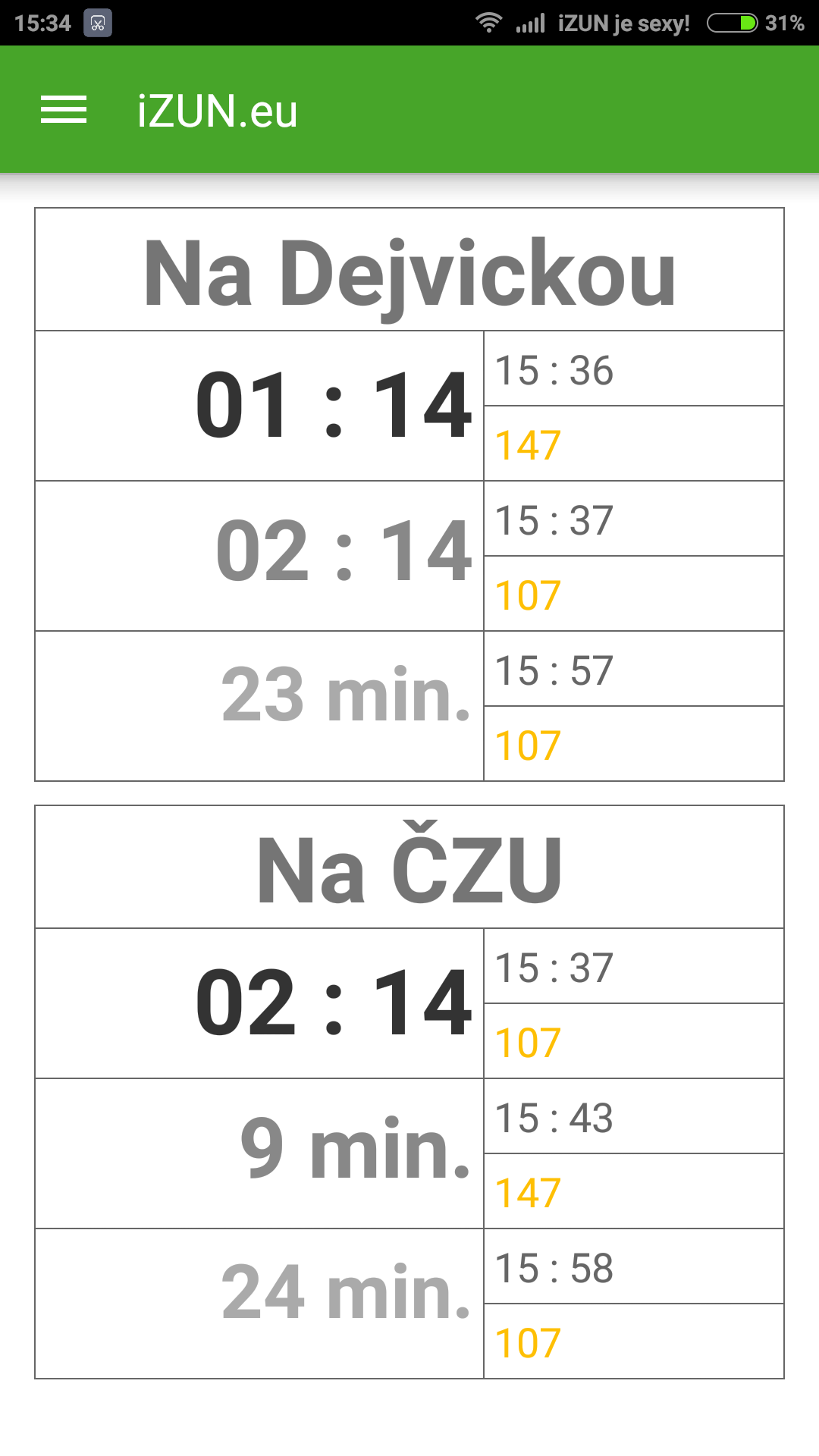The height and width of the screenshot is (1456, 819).
Task: Tap the 02 : 14 countdown under Na ČZU
Action: [x=334, y=1003]
